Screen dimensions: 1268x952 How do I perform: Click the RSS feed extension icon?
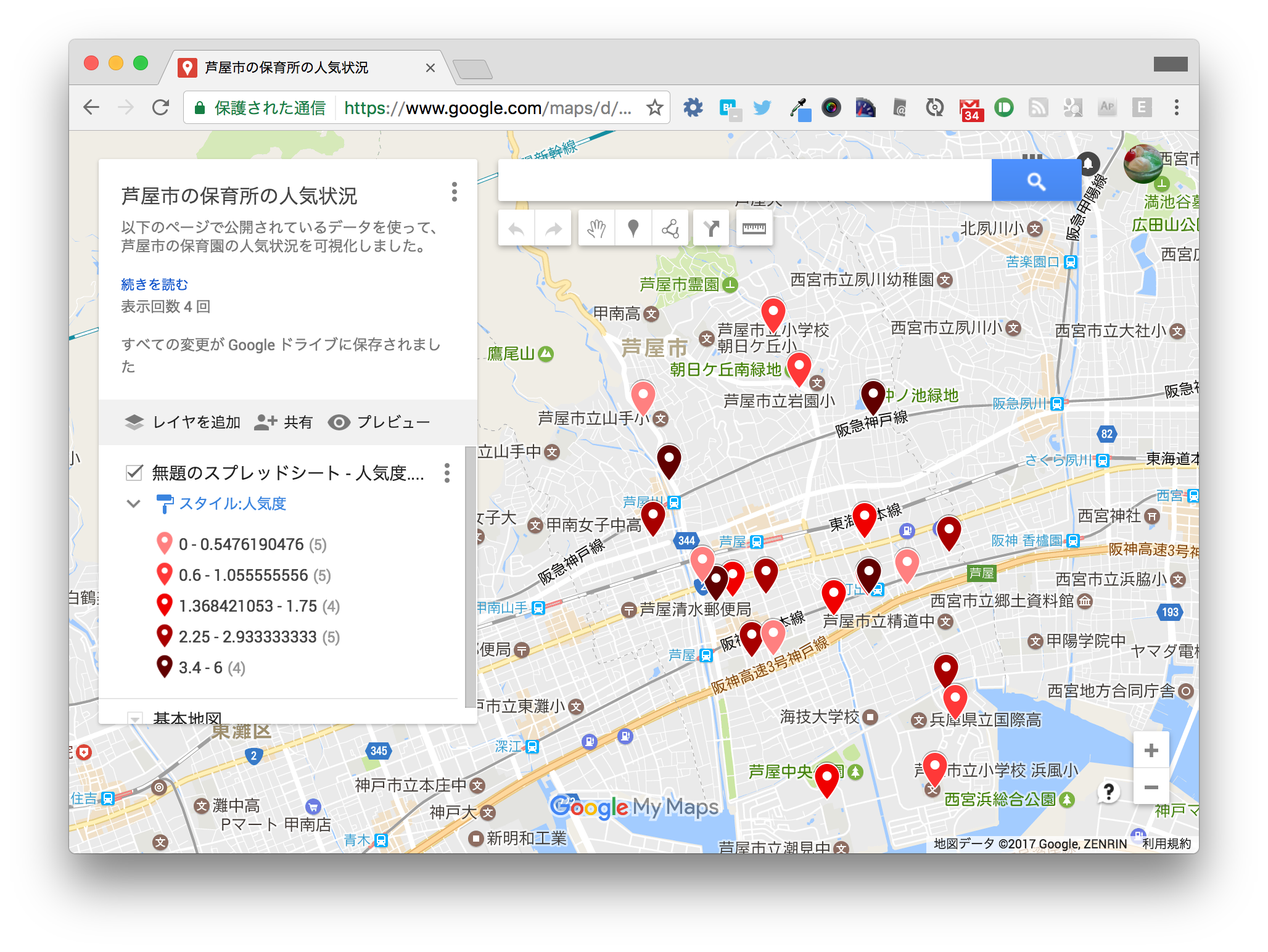click(1038, 108)
